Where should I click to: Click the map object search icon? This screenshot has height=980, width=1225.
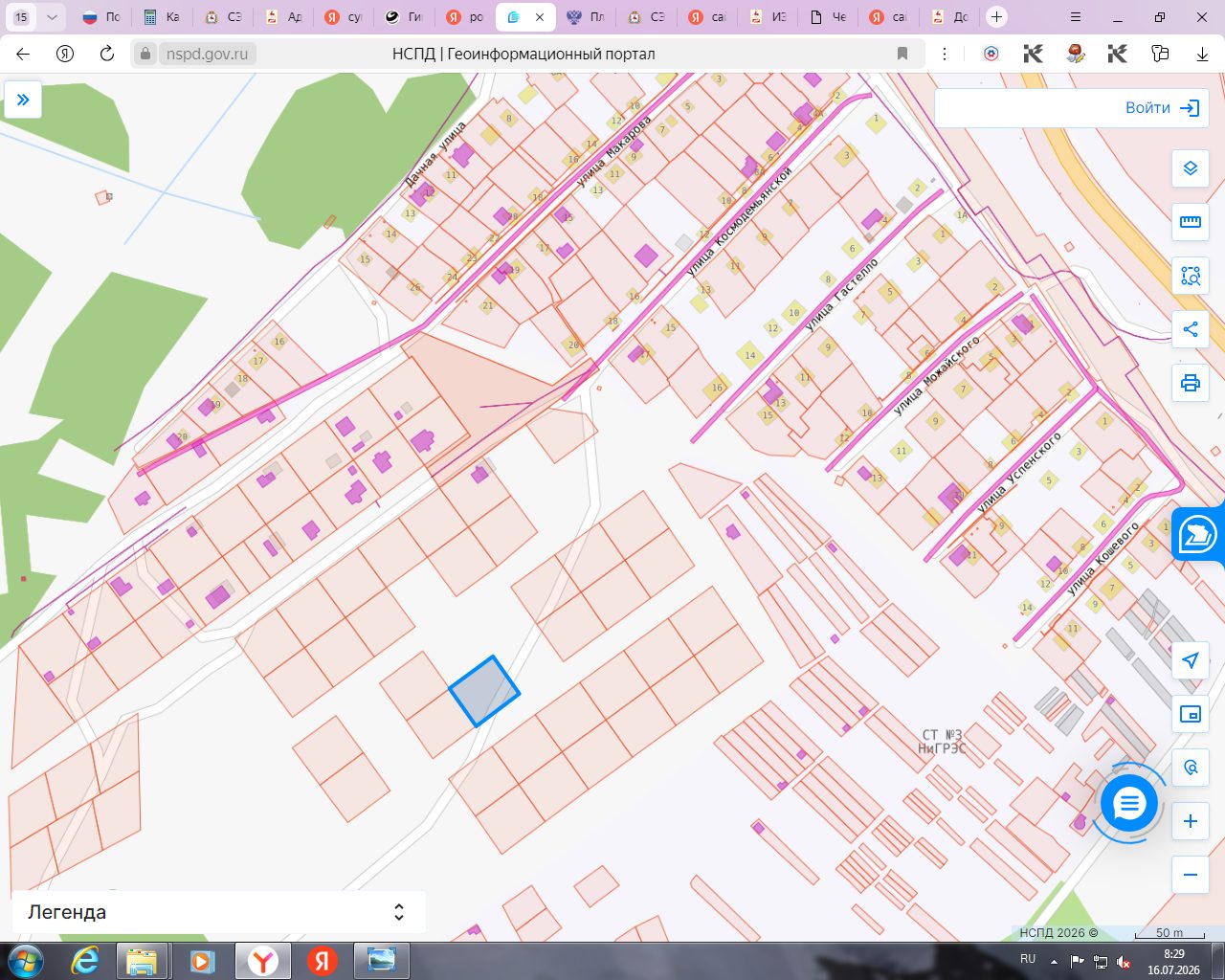pos(1191,768)
